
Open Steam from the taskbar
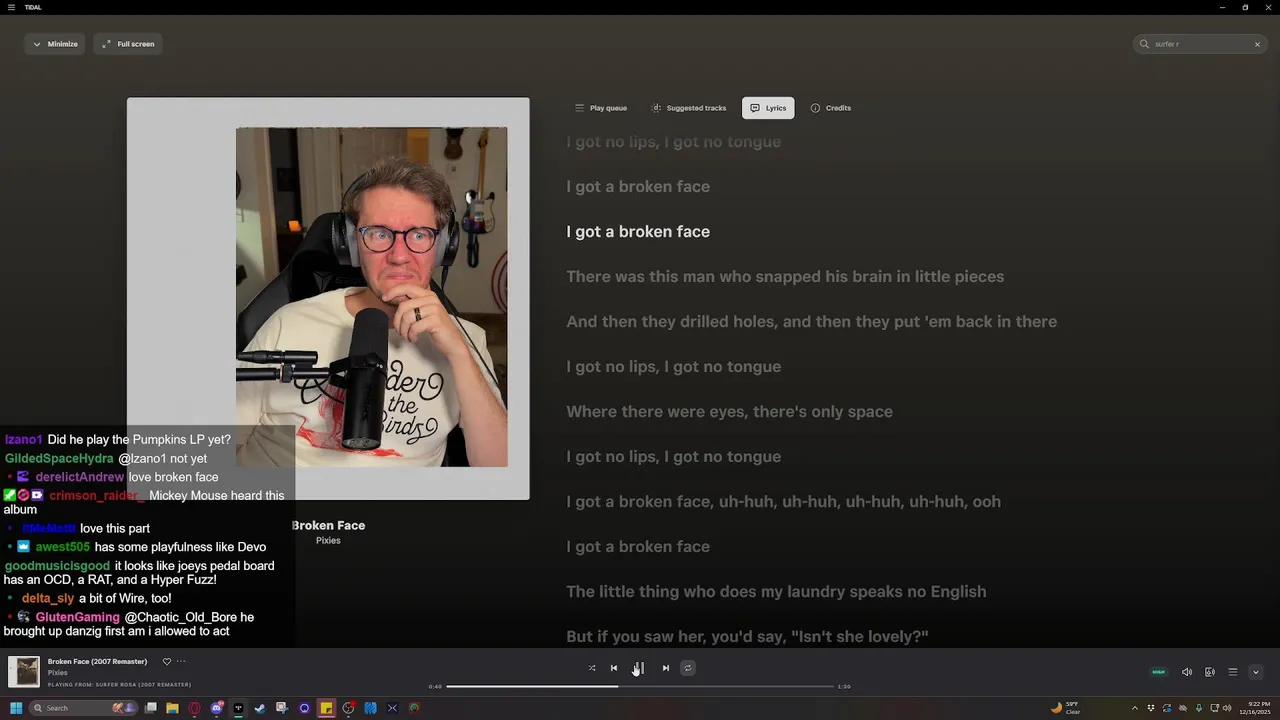coord(260,708)
